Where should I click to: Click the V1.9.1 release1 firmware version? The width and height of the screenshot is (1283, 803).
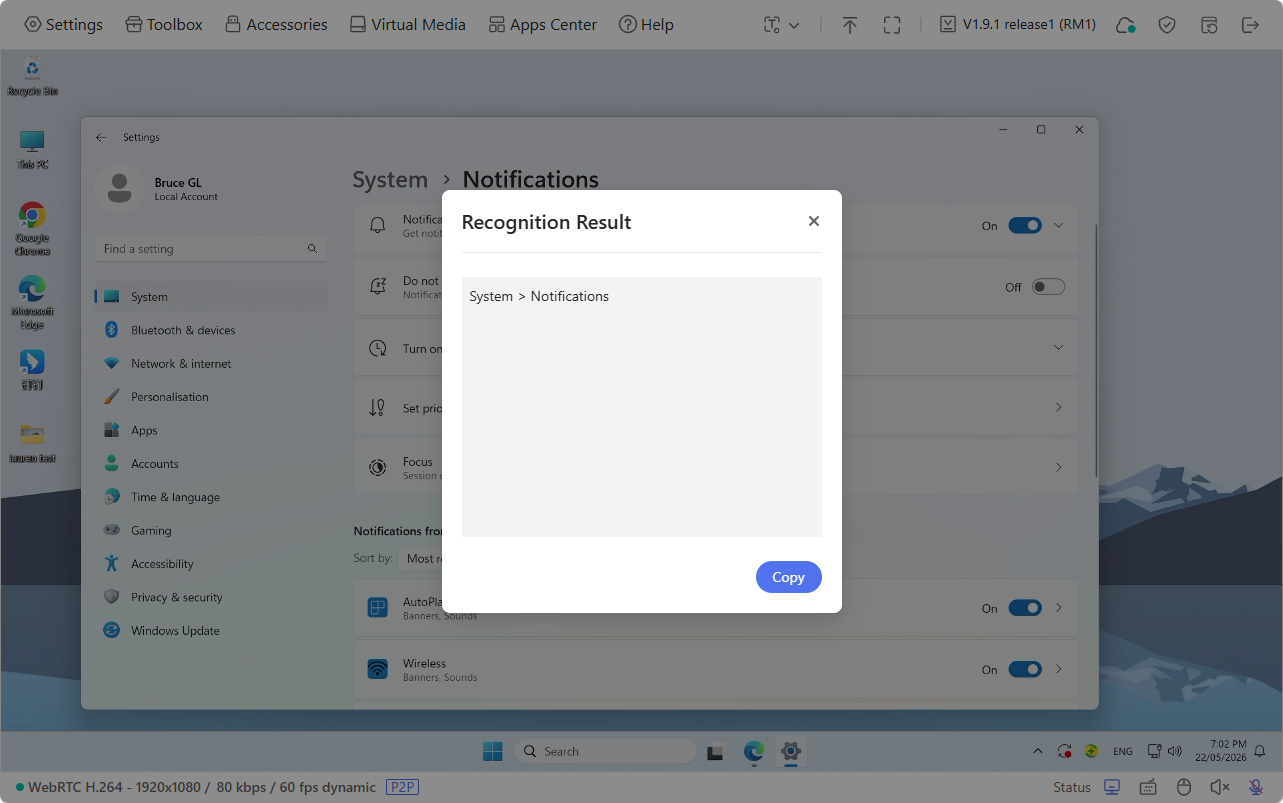pos(1018,24)
